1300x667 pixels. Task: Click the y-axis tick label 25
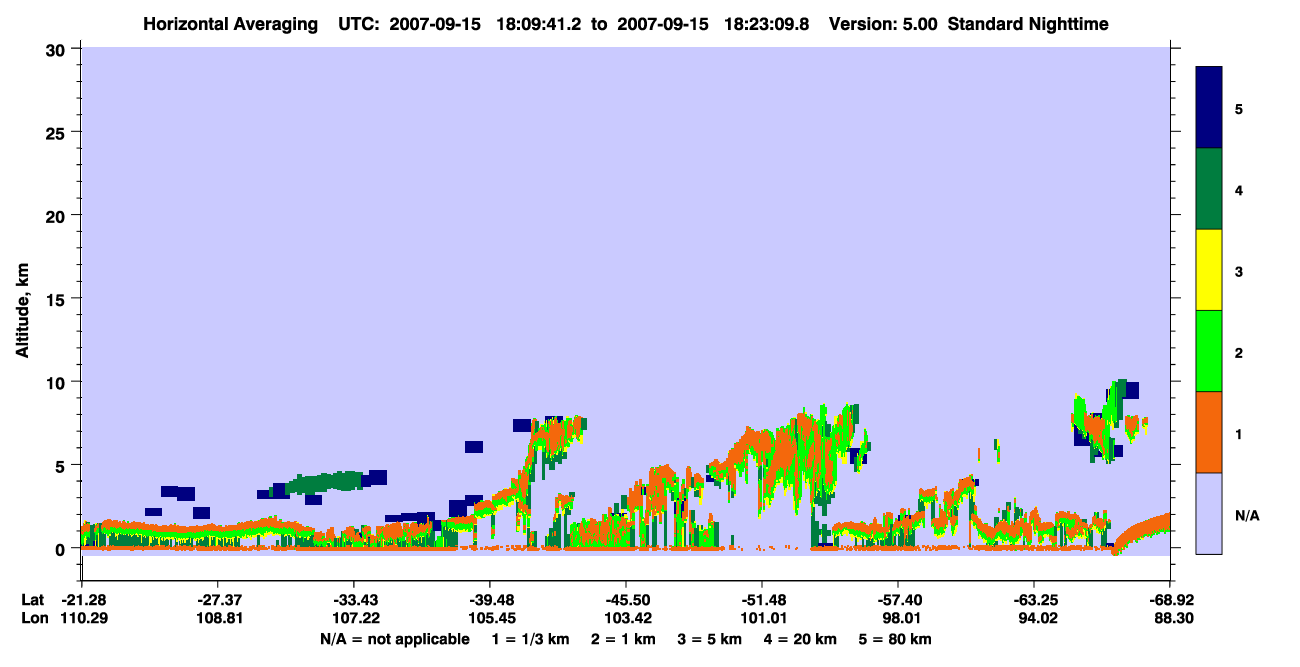pyautogui.click(x=56, y=132)
